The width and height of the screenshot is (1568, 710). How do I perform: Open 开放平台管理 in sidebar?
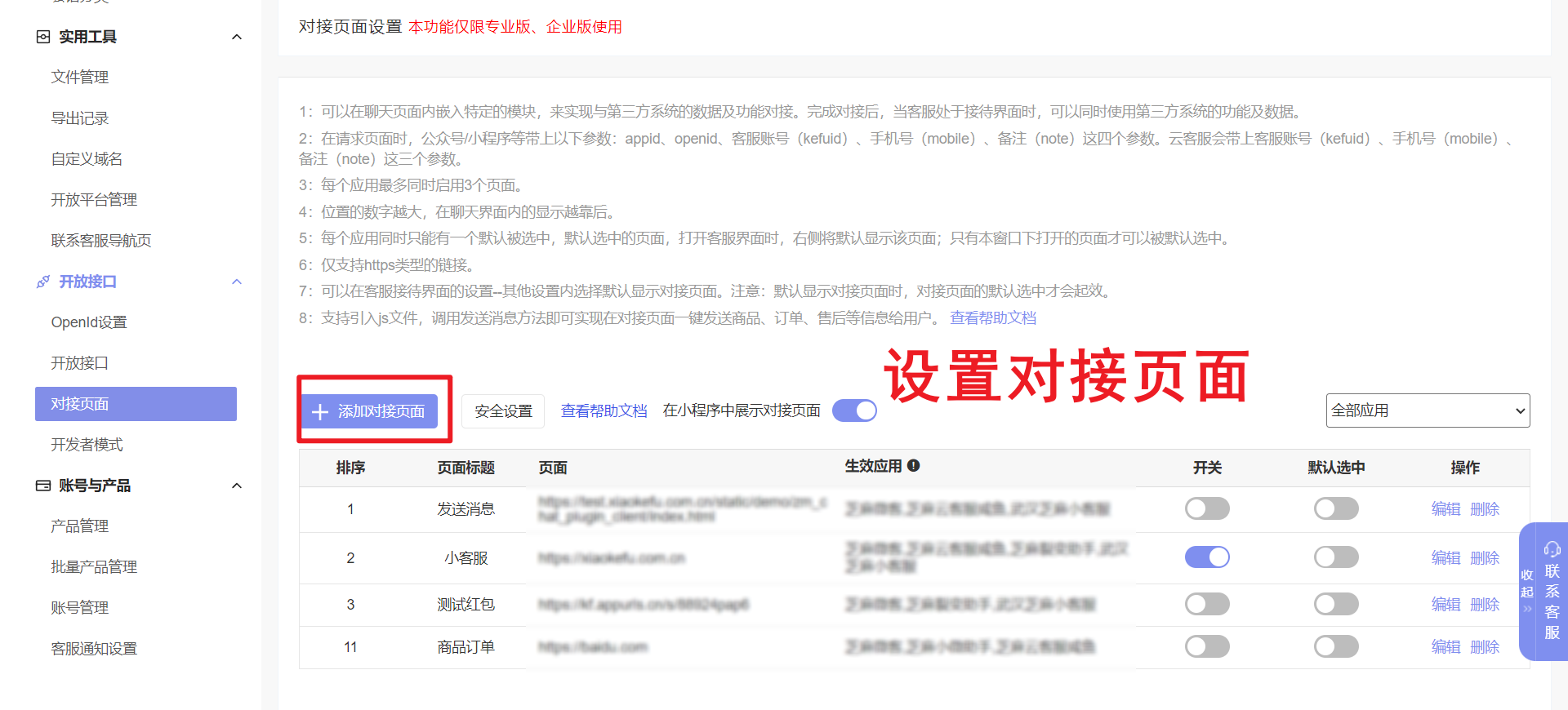coord(94,200)
